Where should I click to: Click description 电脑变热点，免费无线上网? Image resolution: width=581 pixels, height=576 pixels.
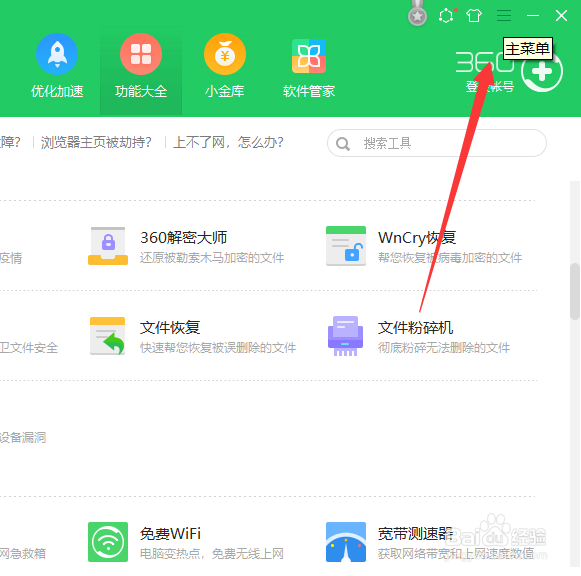(212, 554)
